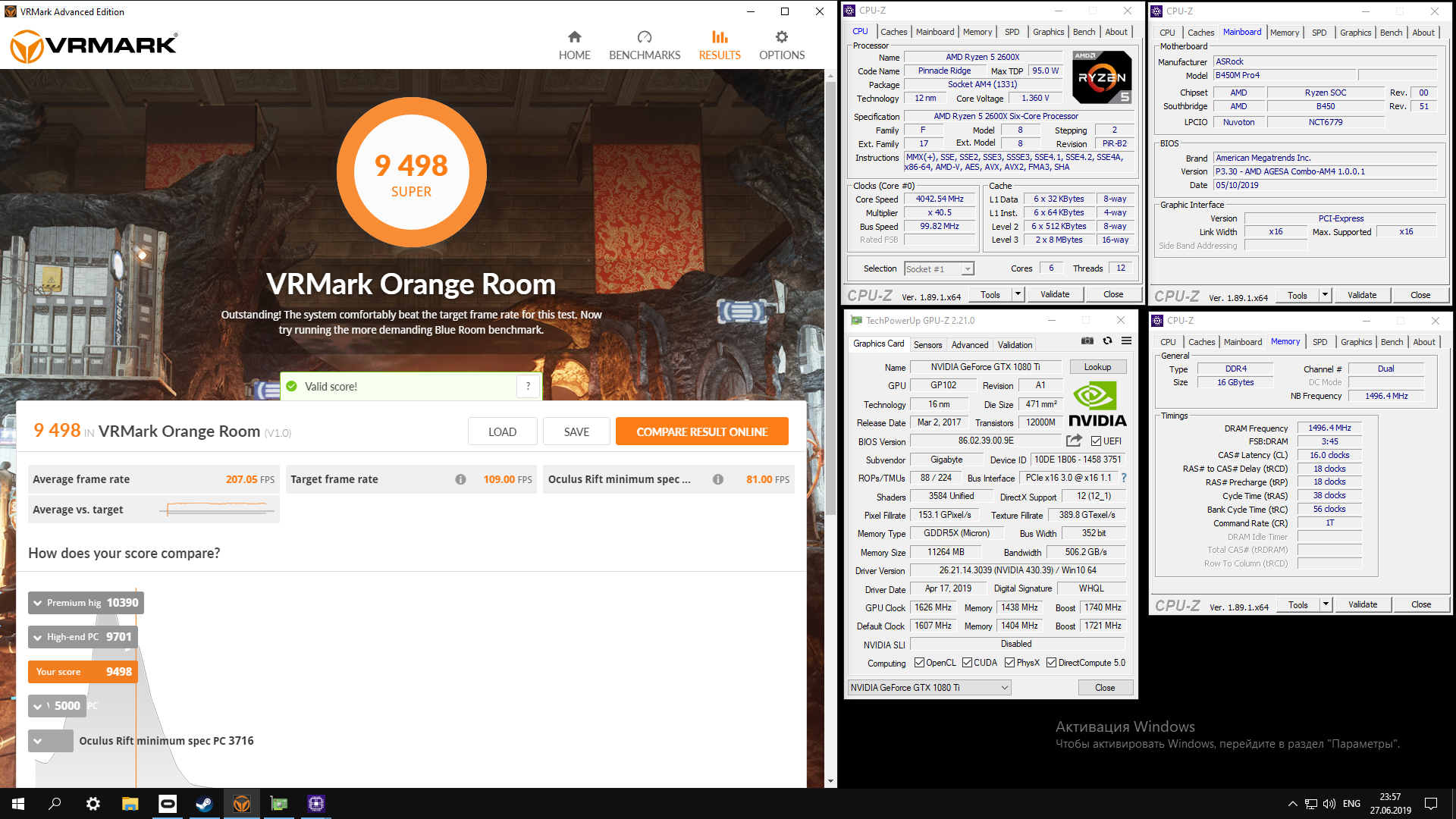The image size is (1456, 819).
Task: Open Tools dropdown arrow in Mainboard CPU-Z window
Action: click(x=1325, y=295)
